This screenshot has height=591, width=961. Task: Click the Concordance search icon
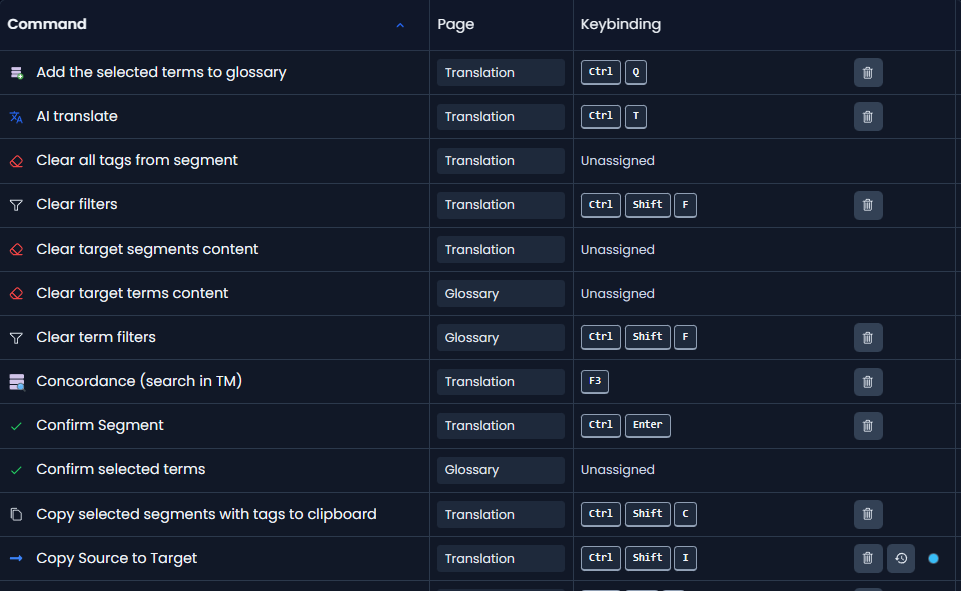pyautogui.click(x=16, y=381)
